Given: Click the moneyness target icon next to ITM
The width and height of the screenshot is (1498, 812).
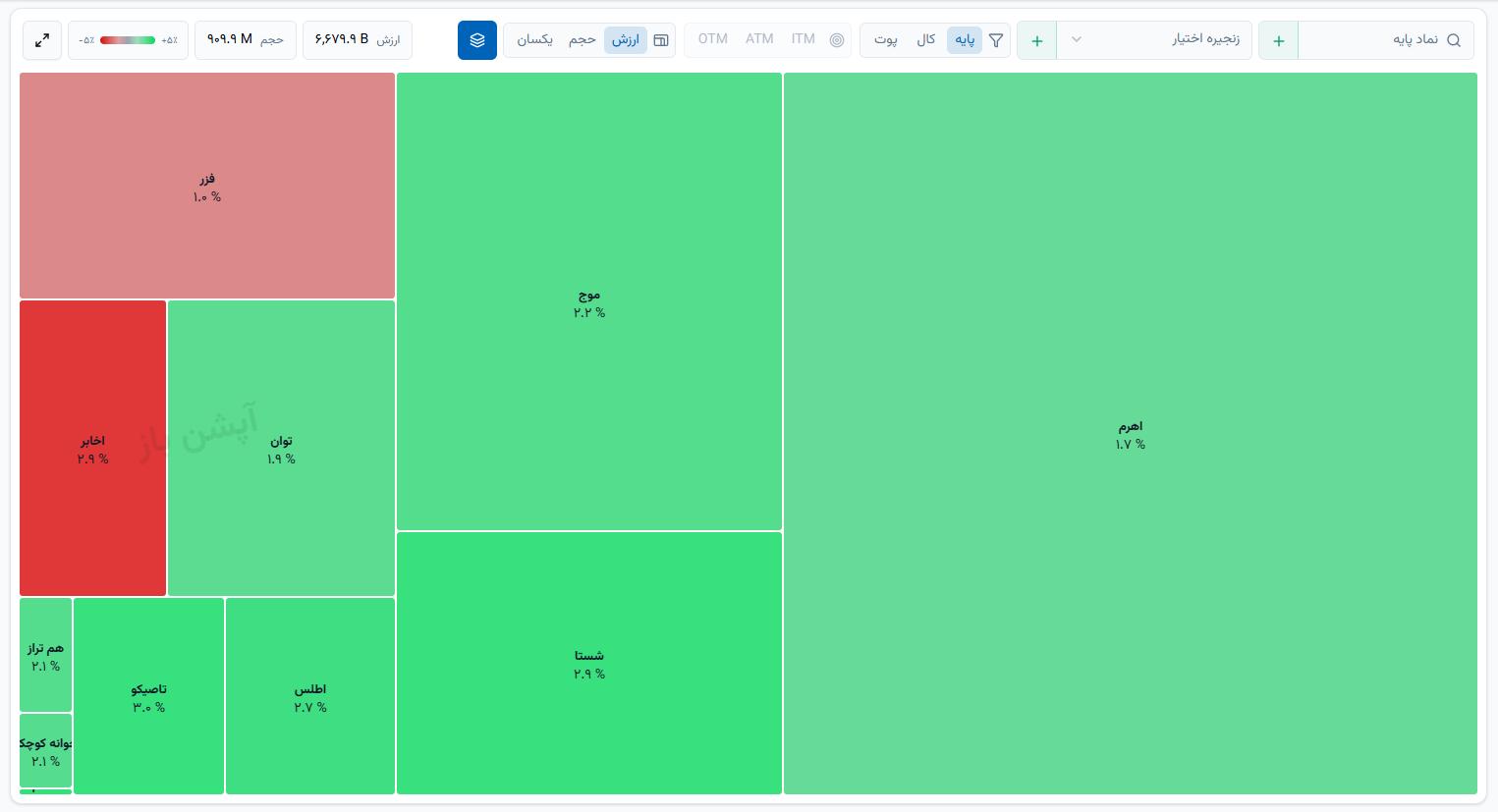Looking at the screenshot, I should [x=837, y=40].
